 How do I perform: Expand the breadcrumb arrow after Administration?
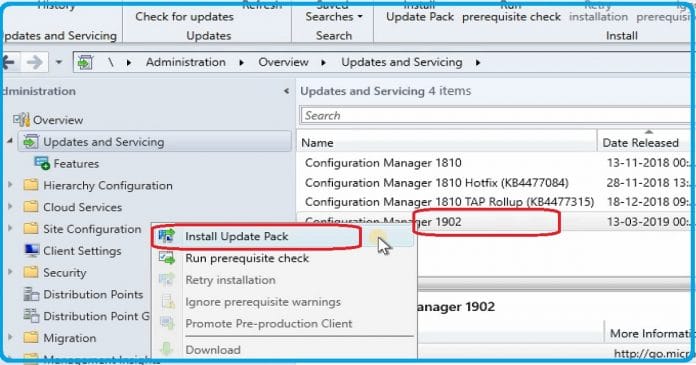pos(241,63)
